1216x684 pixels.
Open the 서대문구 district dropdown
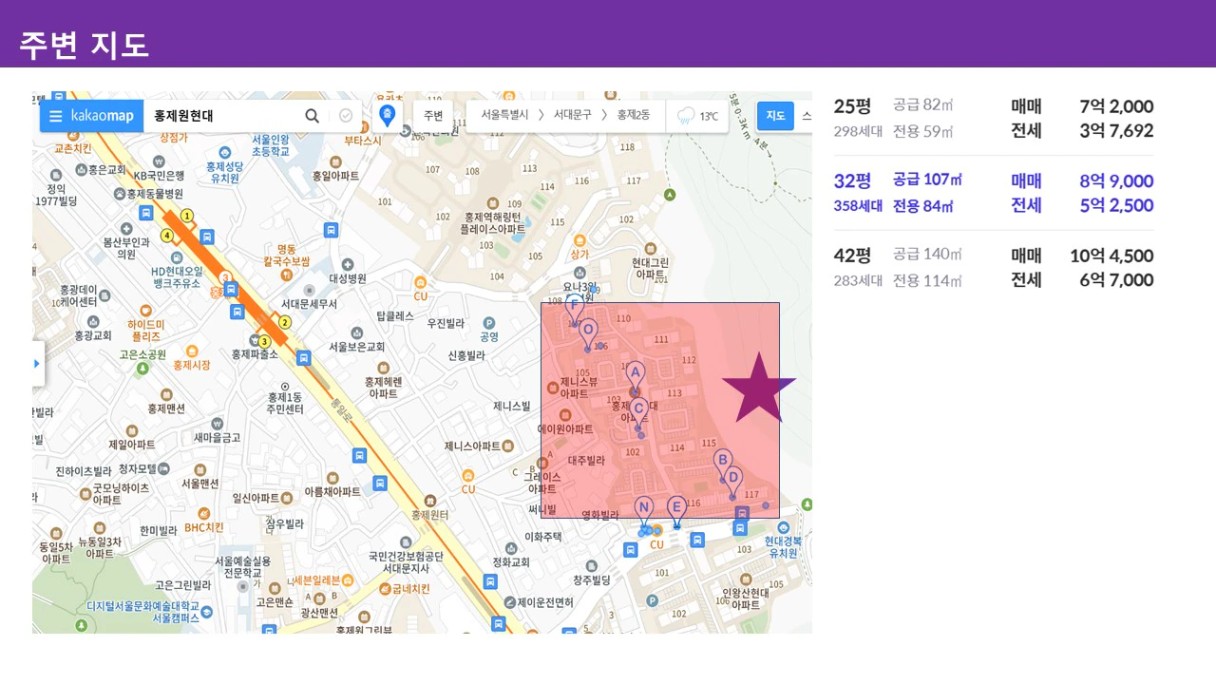tap(573, 116)
